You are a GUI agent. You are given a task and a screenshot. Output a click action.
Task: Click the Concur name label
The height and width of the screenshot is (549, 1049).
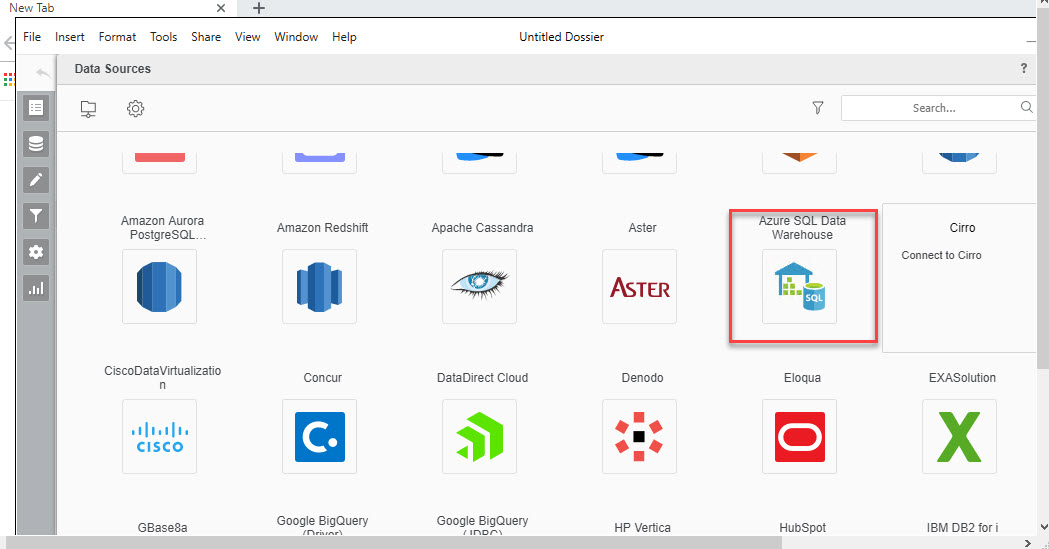pyautogui.click(x=322, y=378)
